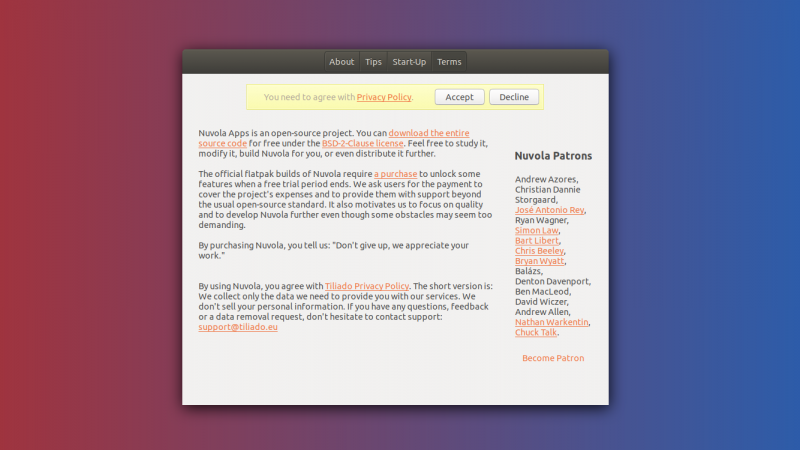Accept the privacy policy
800x450 pixels.
[459, 97]
